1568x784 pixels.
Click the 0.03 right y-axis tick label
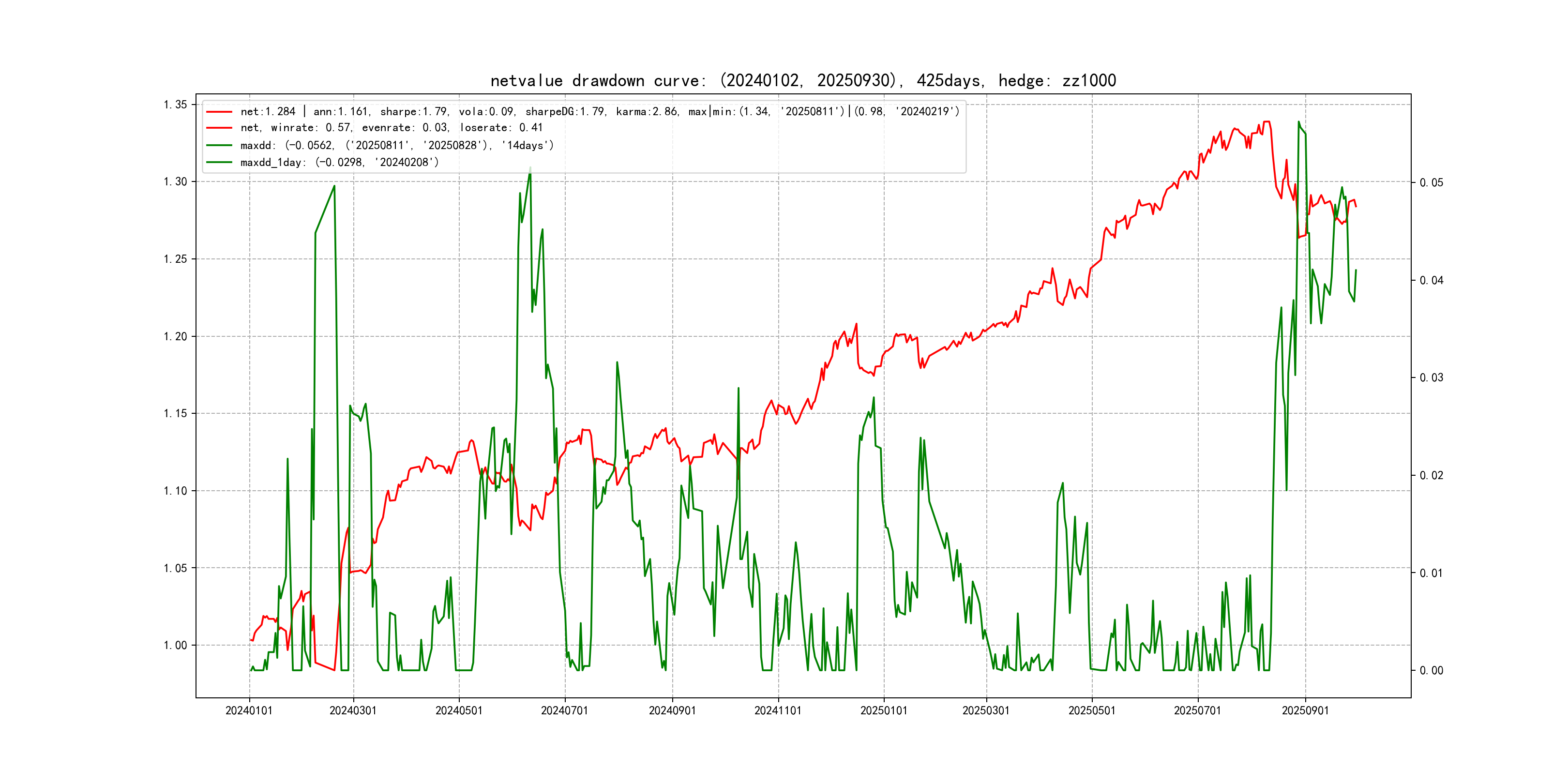[x=1431, y=377]
